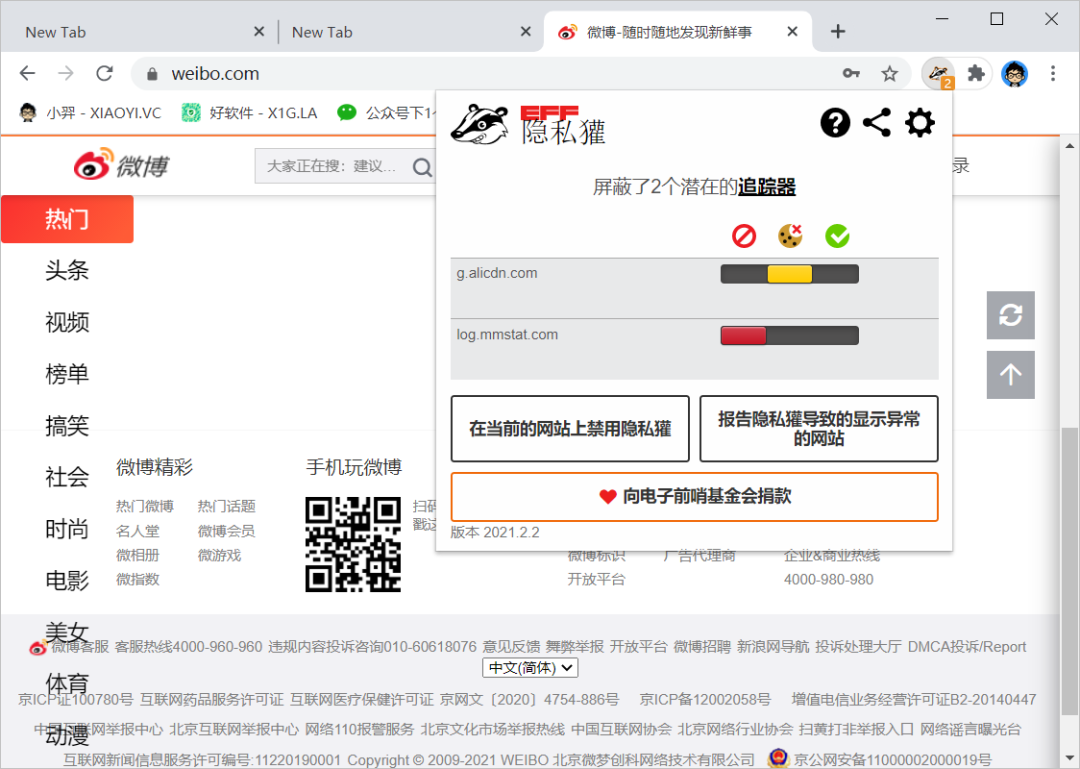Click 向电子前哨基金会捐款 donate button

point(694,497)
